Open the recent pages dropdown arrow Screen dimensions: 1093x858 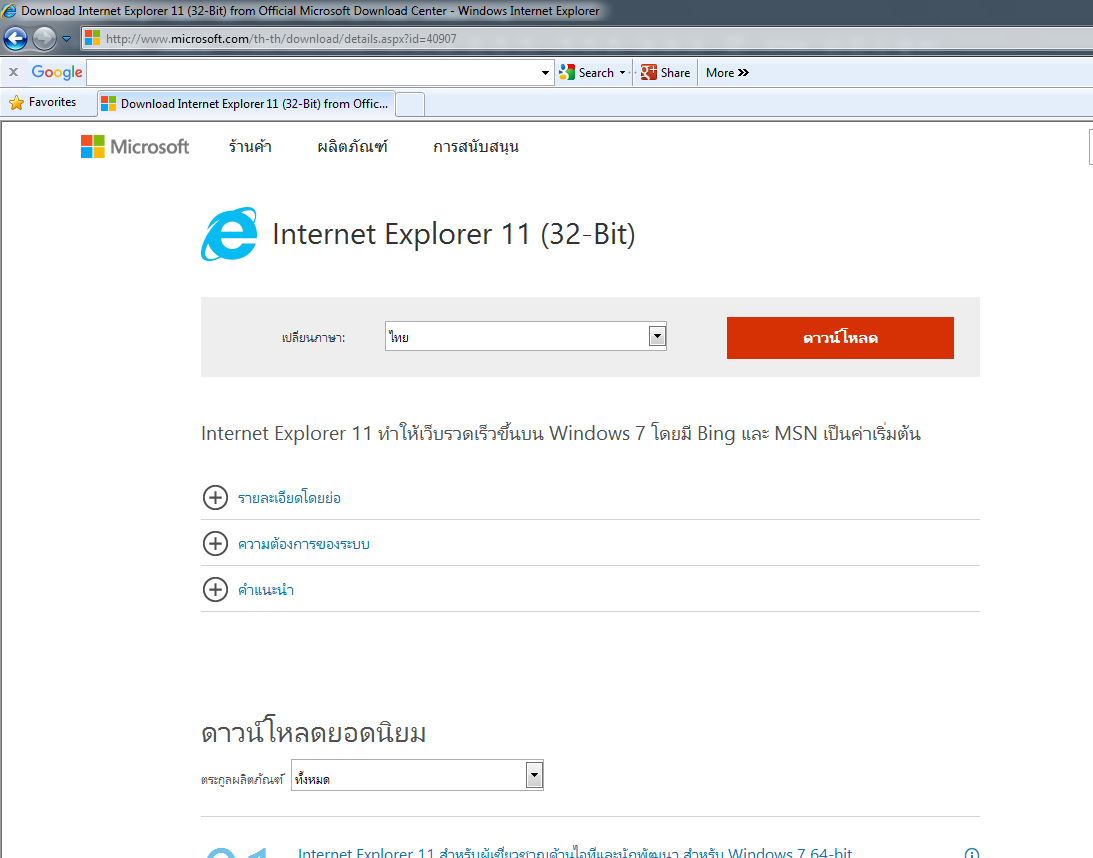(x=66, y=39)
